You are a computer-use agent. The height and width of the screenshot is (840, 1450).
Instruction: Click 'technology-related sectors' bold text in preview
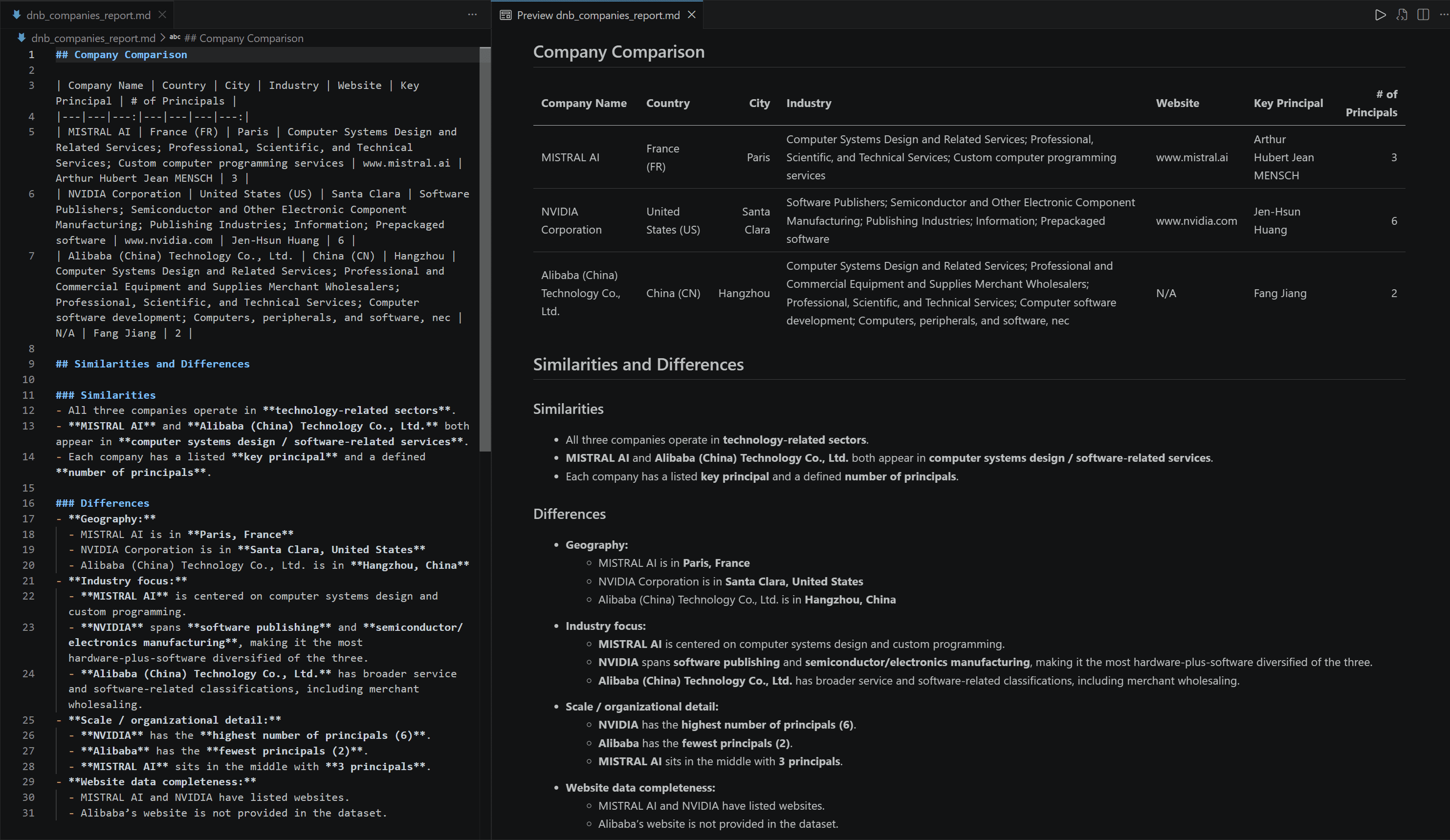pyautogui.click(x=794, y=440)
